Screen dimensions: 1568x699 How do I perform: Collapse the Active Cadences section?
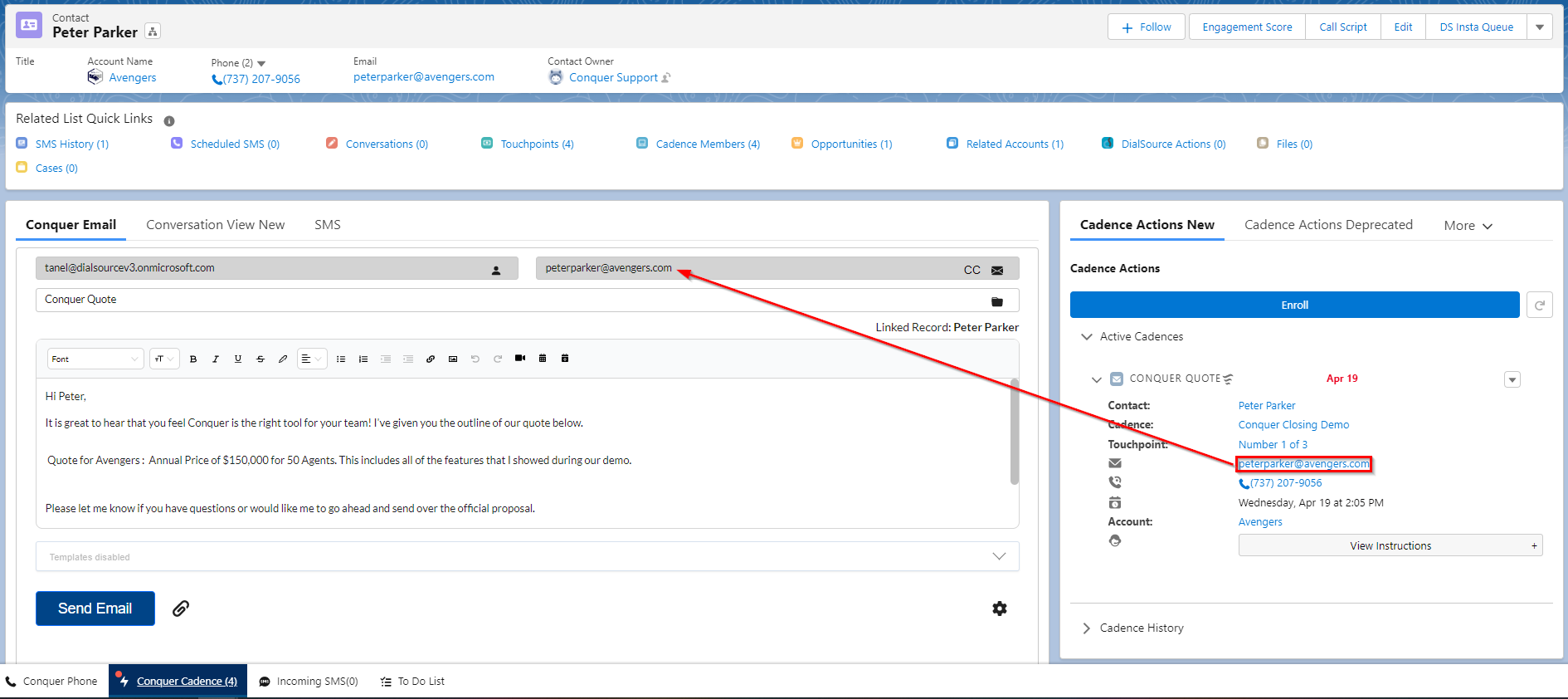point(1087,336)
